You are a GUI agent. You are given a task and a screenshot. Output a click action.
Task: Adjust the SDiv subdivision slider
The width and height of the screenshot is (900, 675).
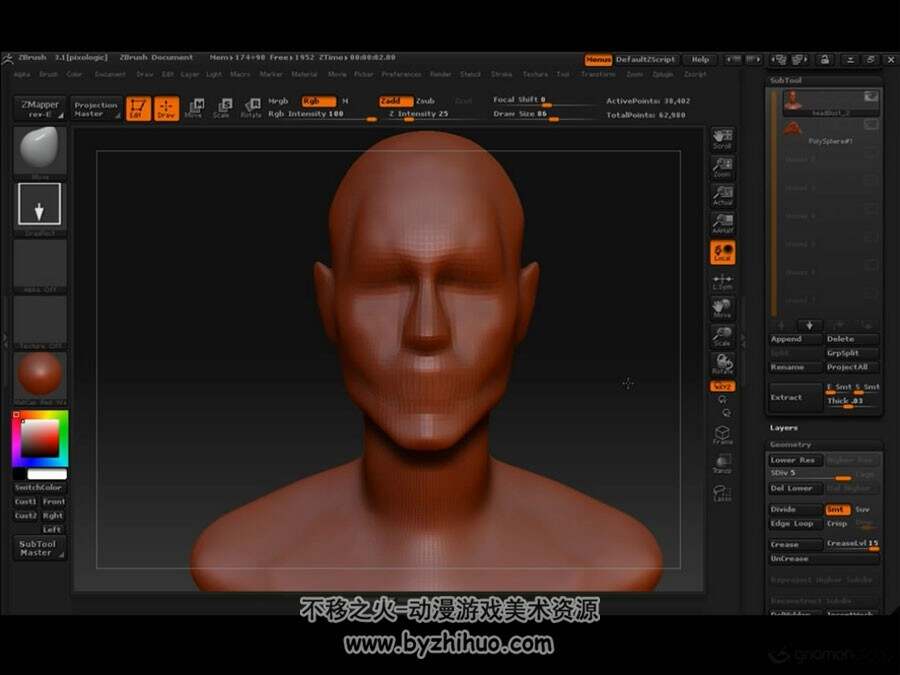(810, 474)
